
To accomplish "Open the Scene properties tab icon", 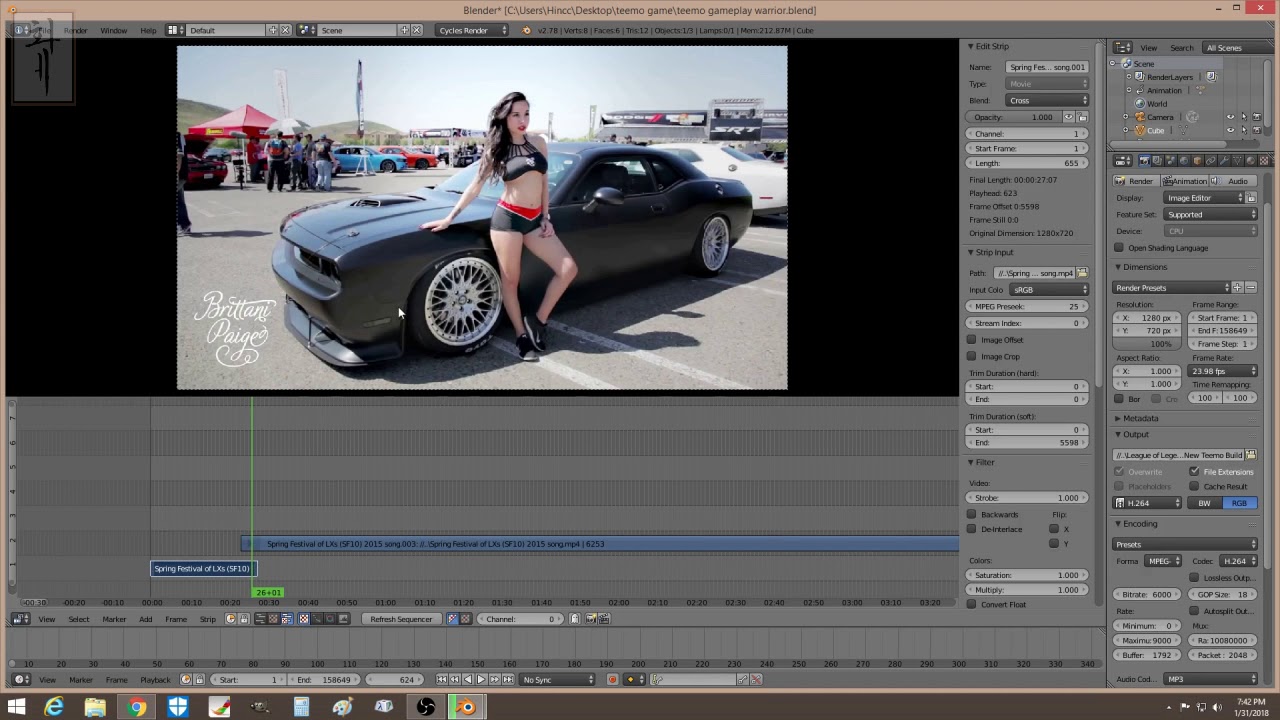I will (1171, 160).
